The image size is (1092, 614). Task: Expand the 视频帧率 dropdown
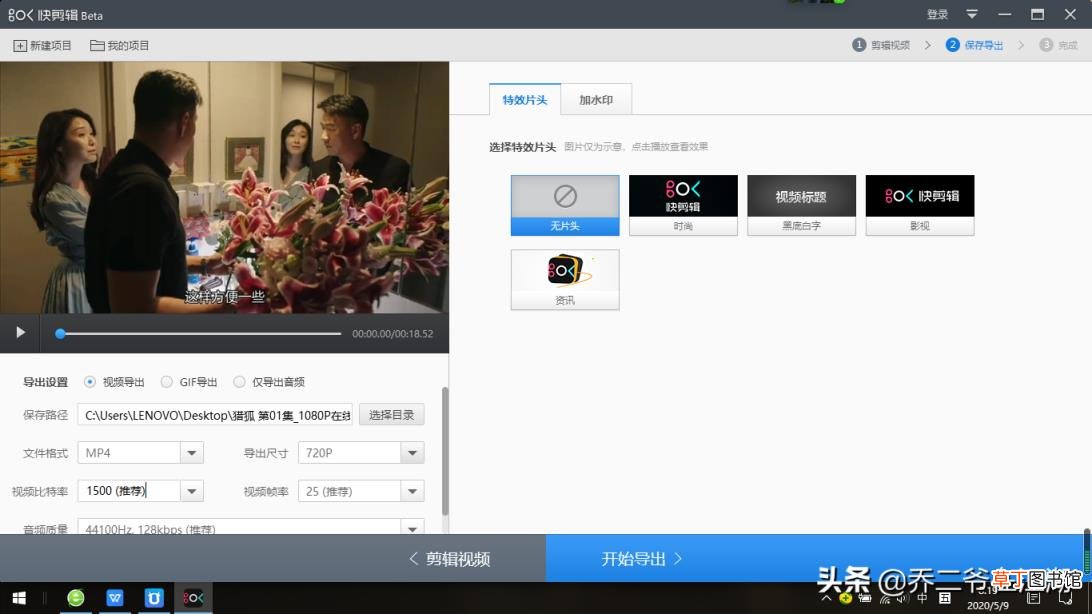[x=412, y=491]
